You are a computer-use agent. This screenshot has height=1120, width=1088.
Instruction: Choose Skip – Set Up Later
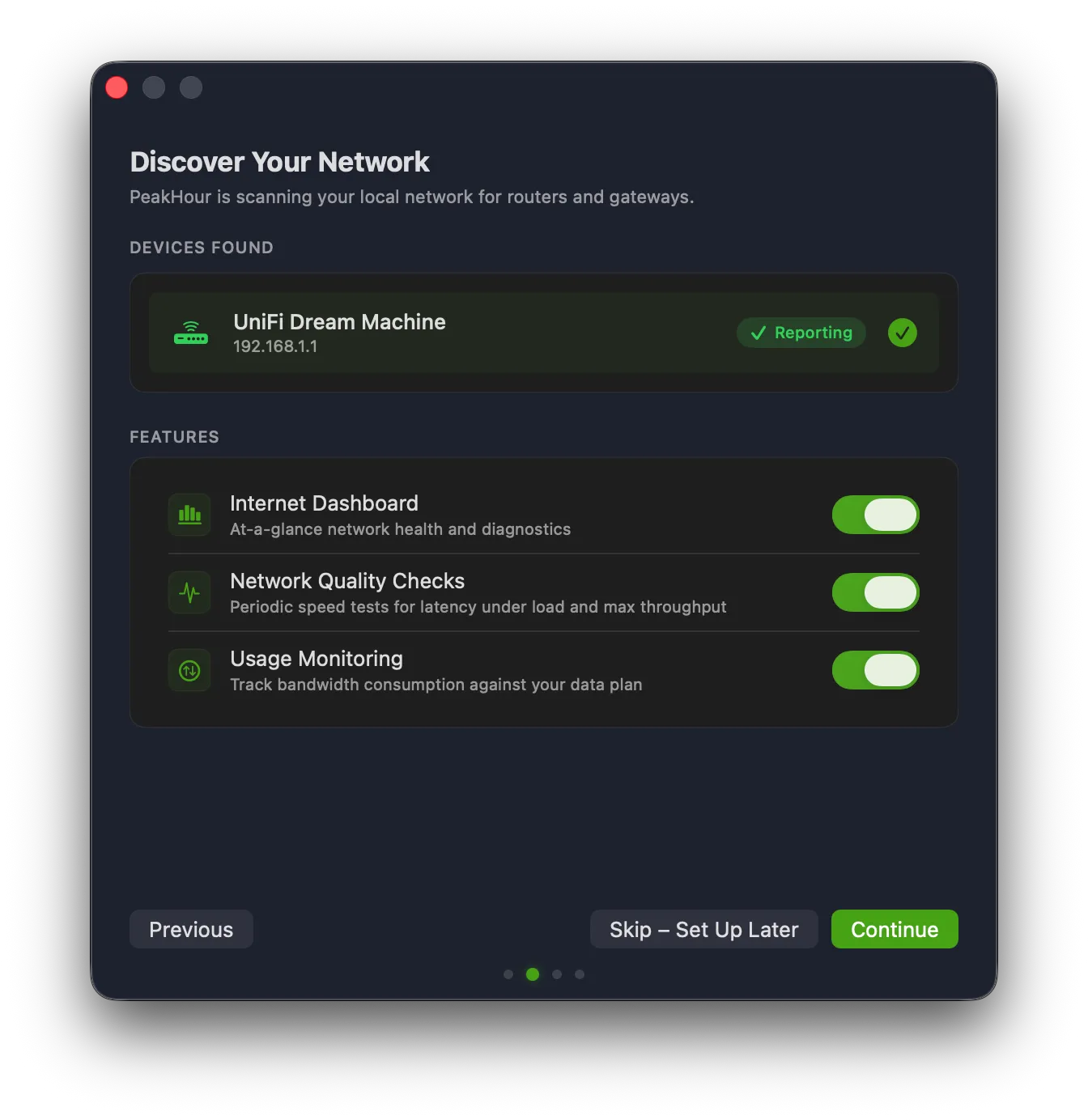pyautogui.click(x=703, y=929)
